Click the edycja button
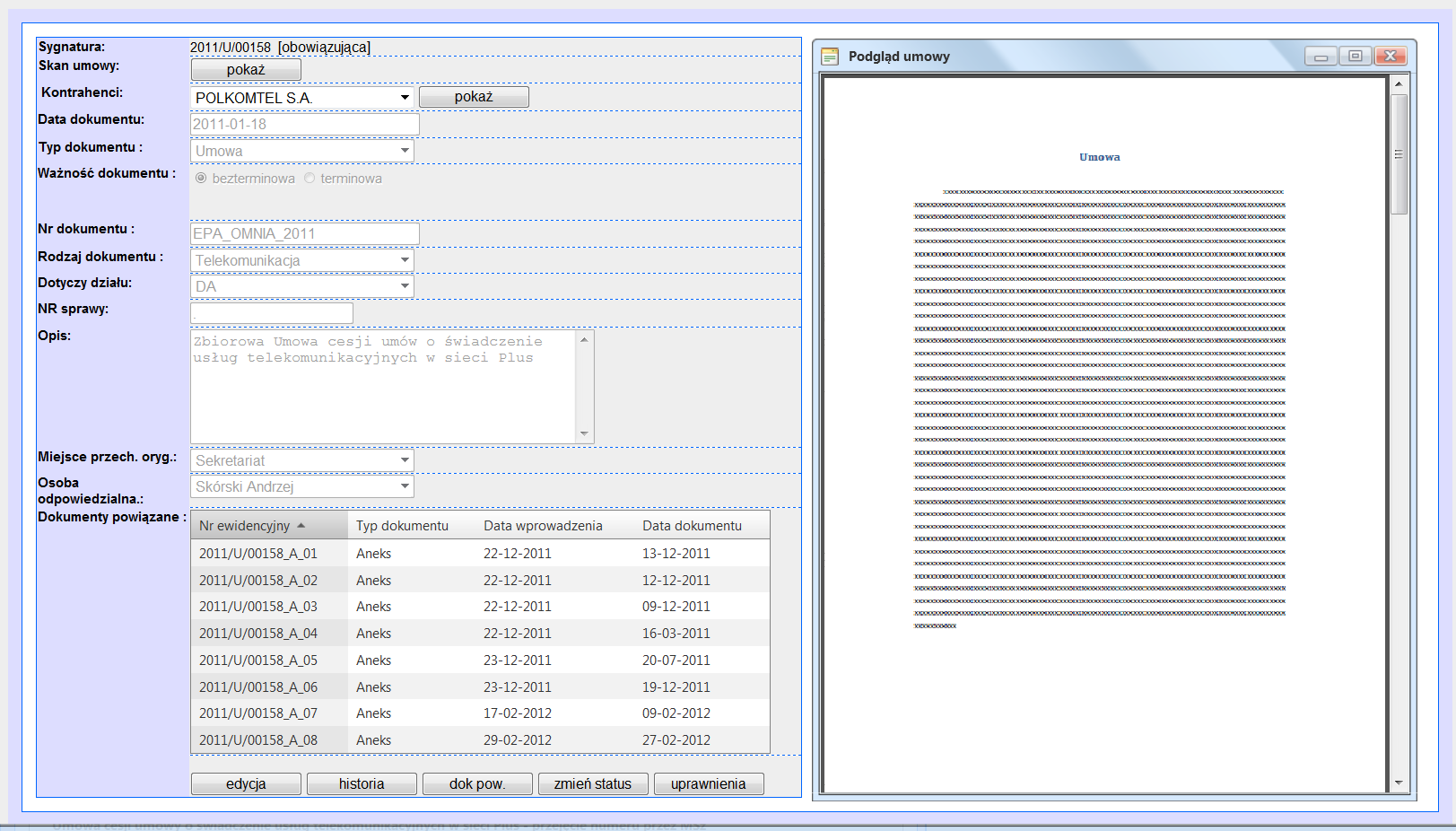This screenshot has height=831, width=1456. [x=246, y=783]
